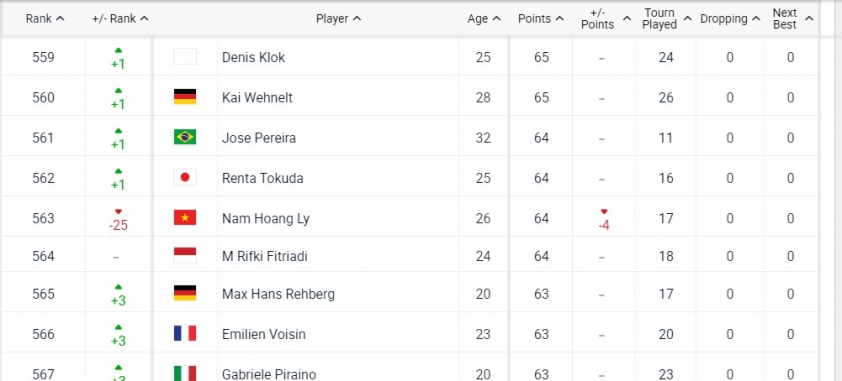Sort by Tourn Played column header
The image size is (842, 381).
pos(667,19)
